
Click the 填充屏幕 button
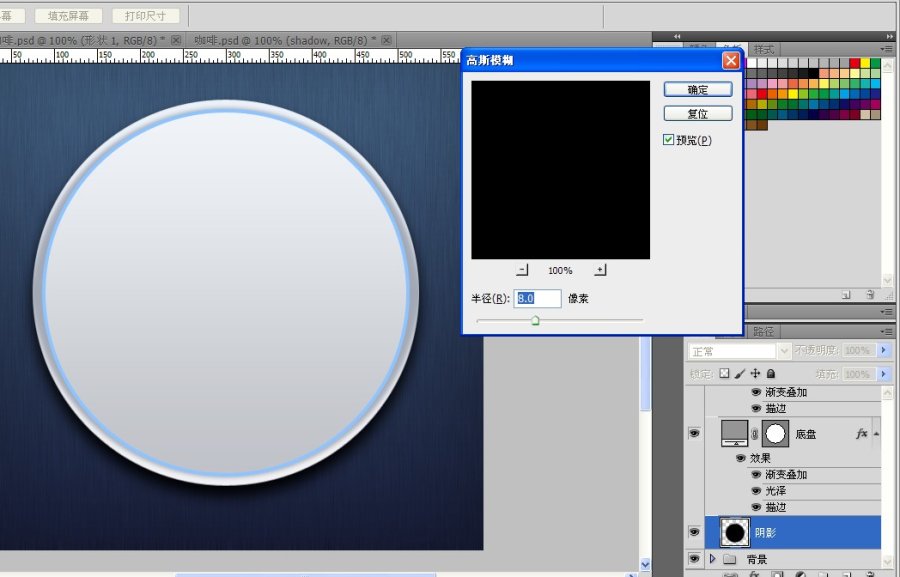(x=68, y=16)
